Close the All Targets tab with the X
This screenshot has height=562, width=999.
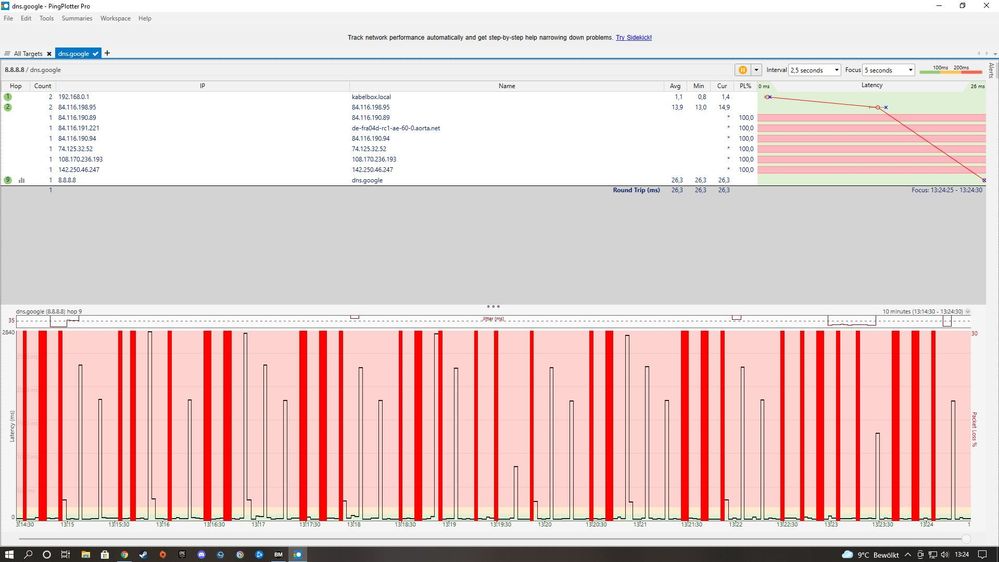click(49, 54)
